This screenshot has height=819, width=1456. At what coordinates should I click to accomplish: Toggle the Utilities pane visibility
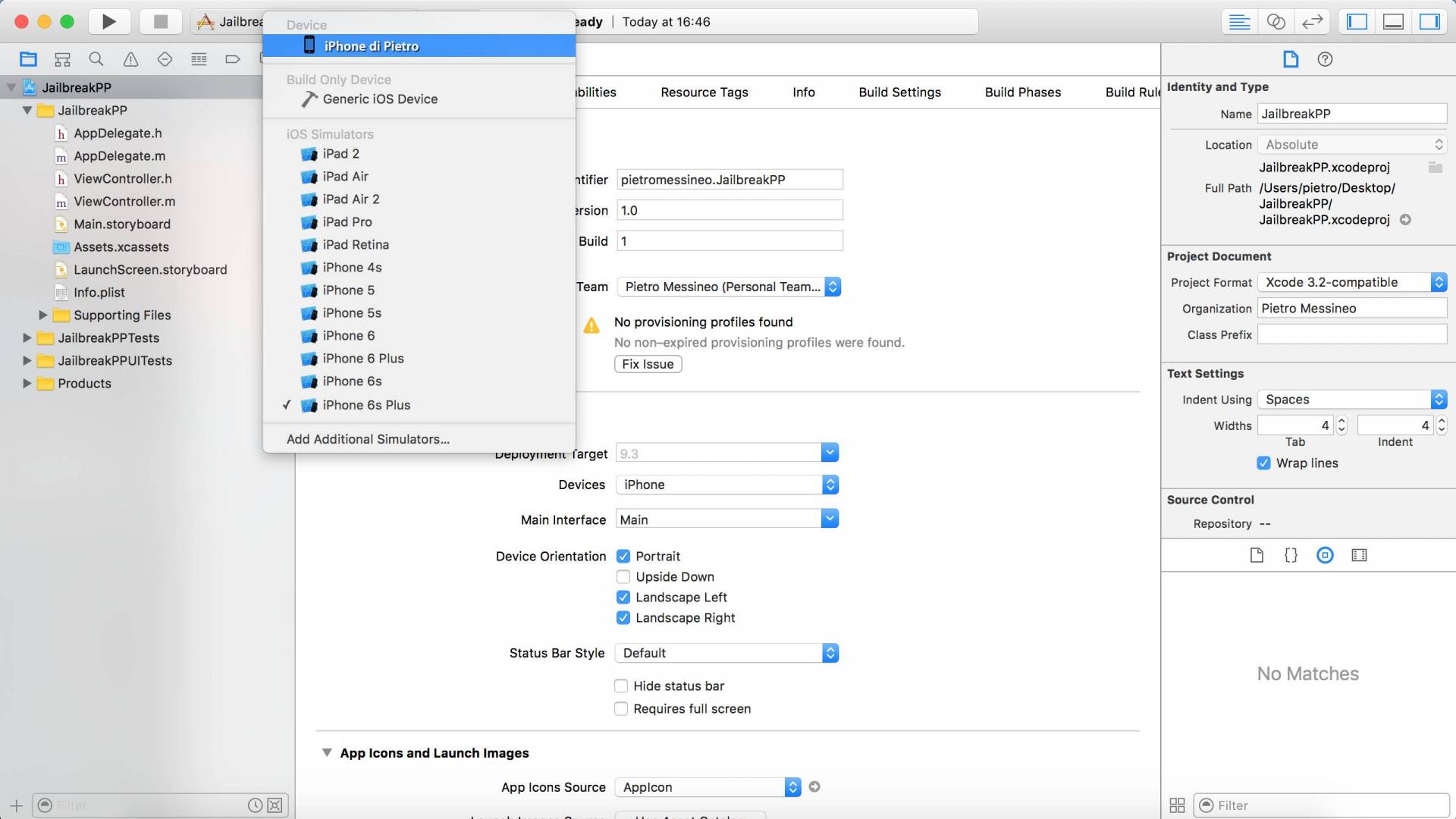[1429, 22]
